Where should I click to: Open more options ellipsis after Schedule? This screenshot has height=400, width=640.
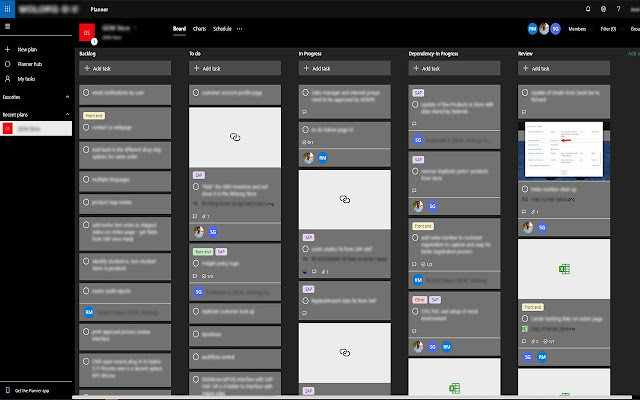240,29
